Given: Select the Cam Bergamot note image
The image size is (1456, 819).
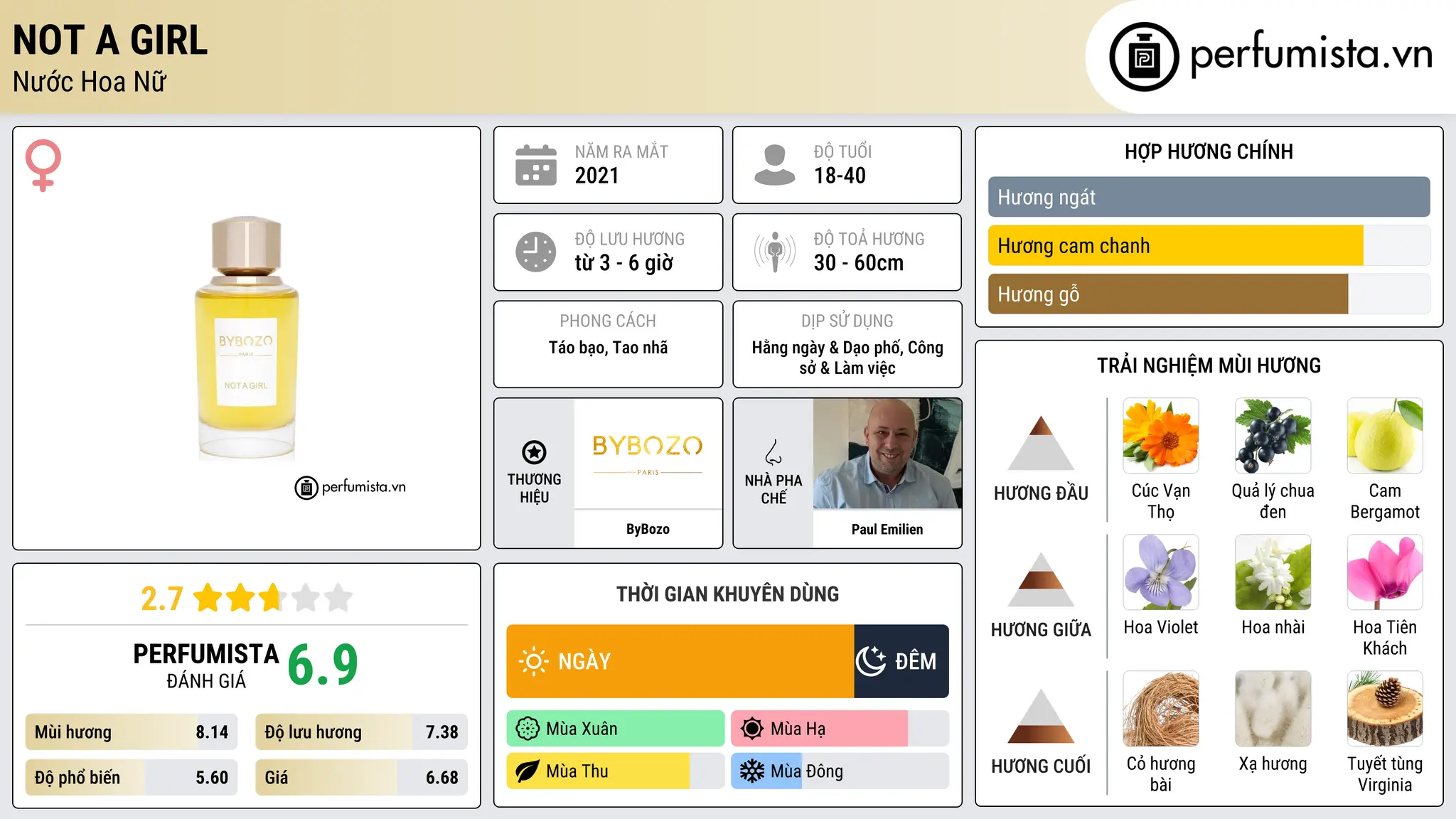Looking at the screenshot, I should [x=1385, y=436].
